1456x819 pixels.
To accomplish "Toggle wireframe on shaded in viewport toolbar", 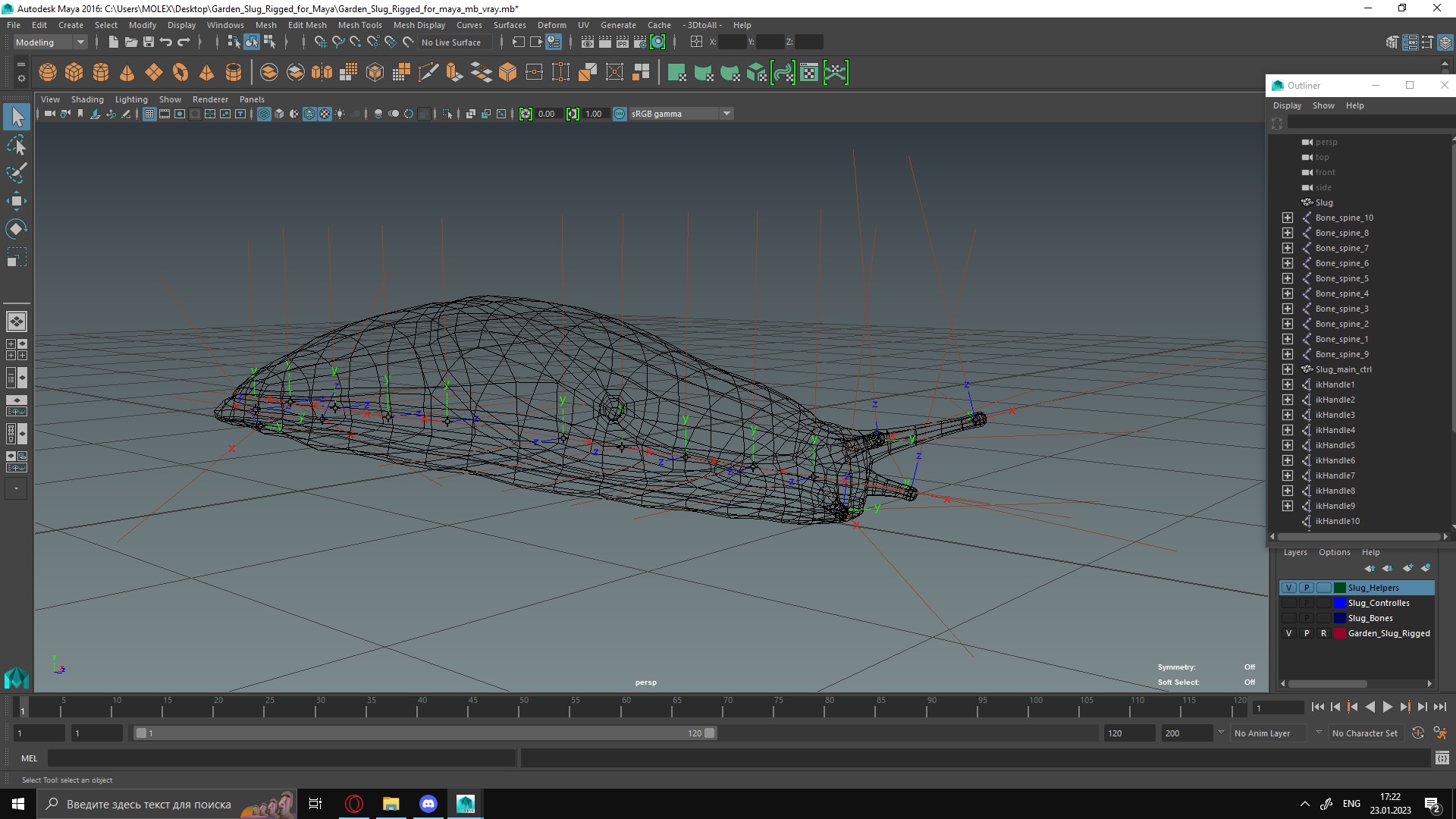I will pos(309,114).
